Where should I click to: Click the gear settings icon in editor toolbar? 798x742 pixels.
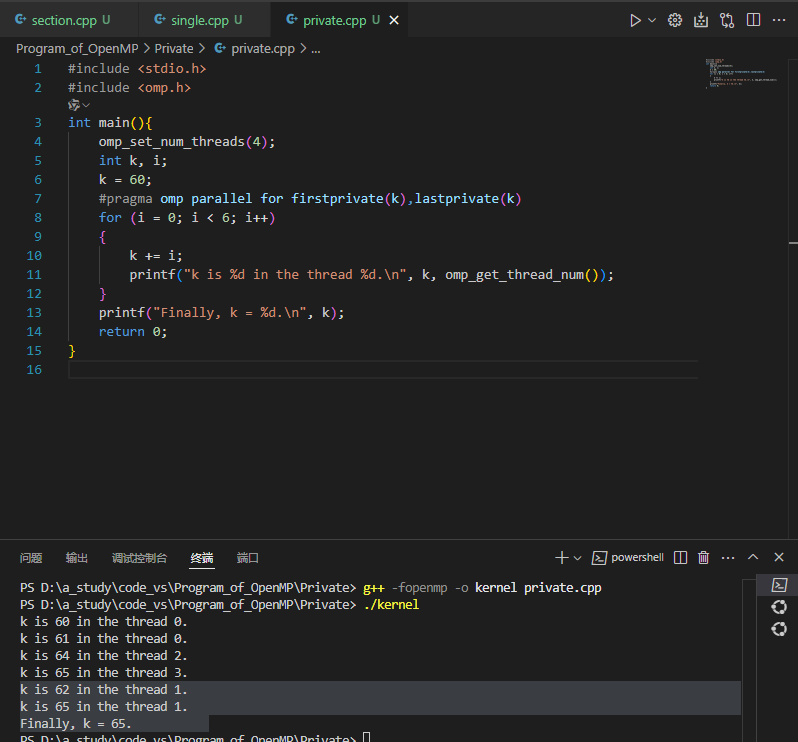[675, 20]
